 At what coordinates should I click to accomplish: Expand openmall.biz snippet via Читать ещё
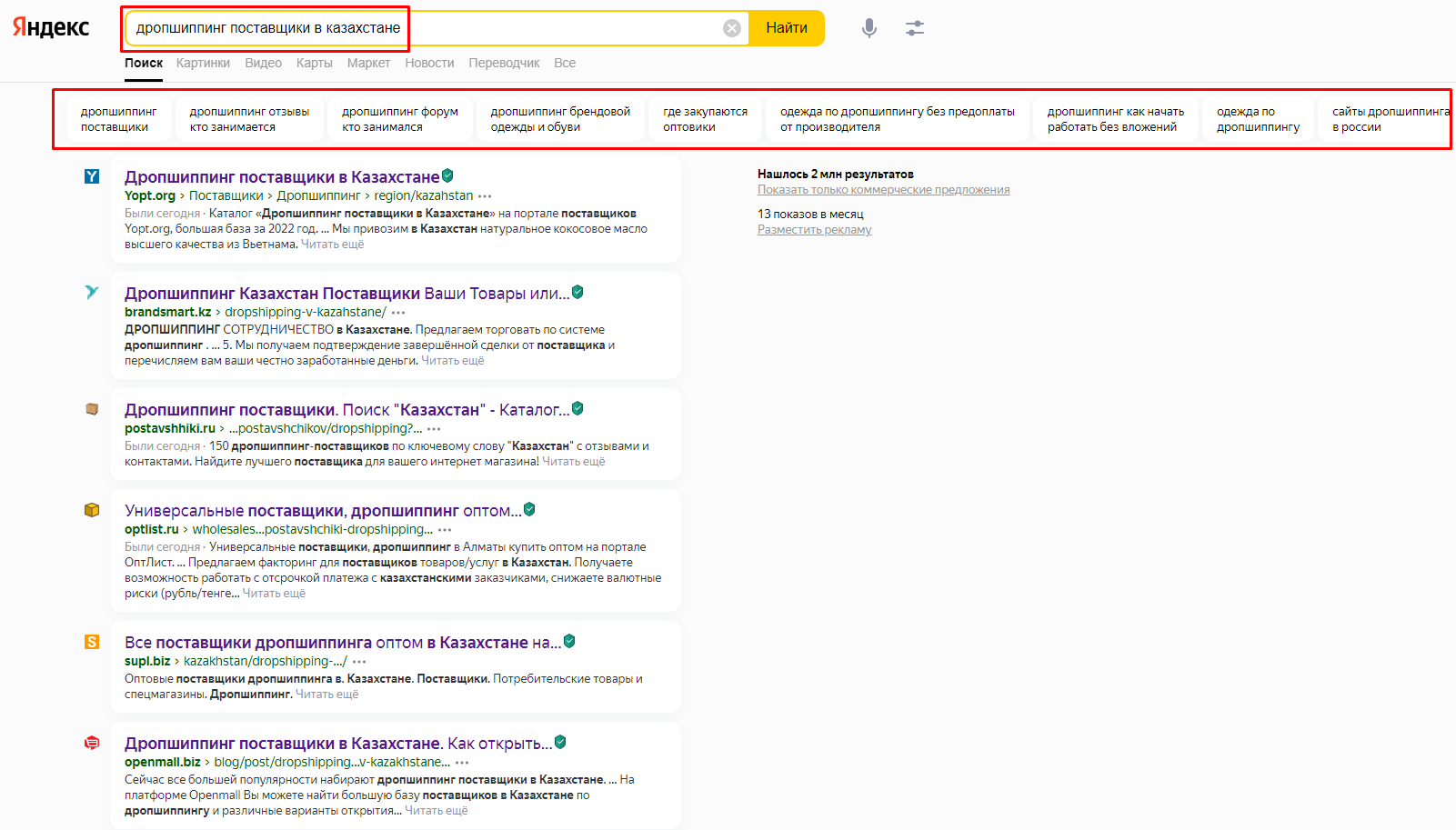click(x=437, y=811)
